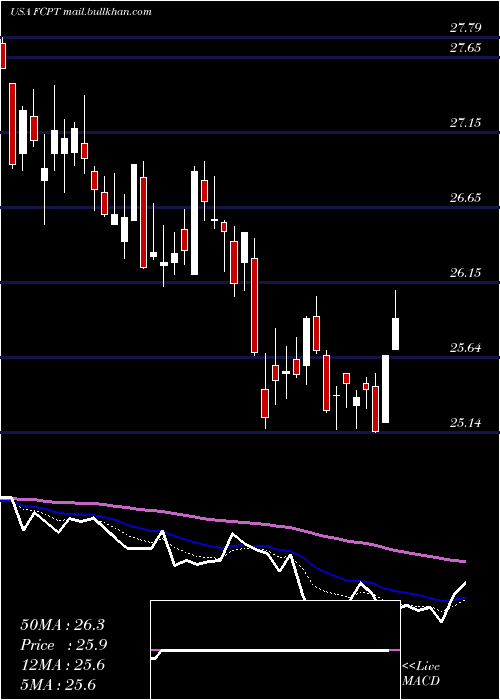The image size is (500, 700).
Task: Click the 26.65 price level label
Action: click(465, 198)
